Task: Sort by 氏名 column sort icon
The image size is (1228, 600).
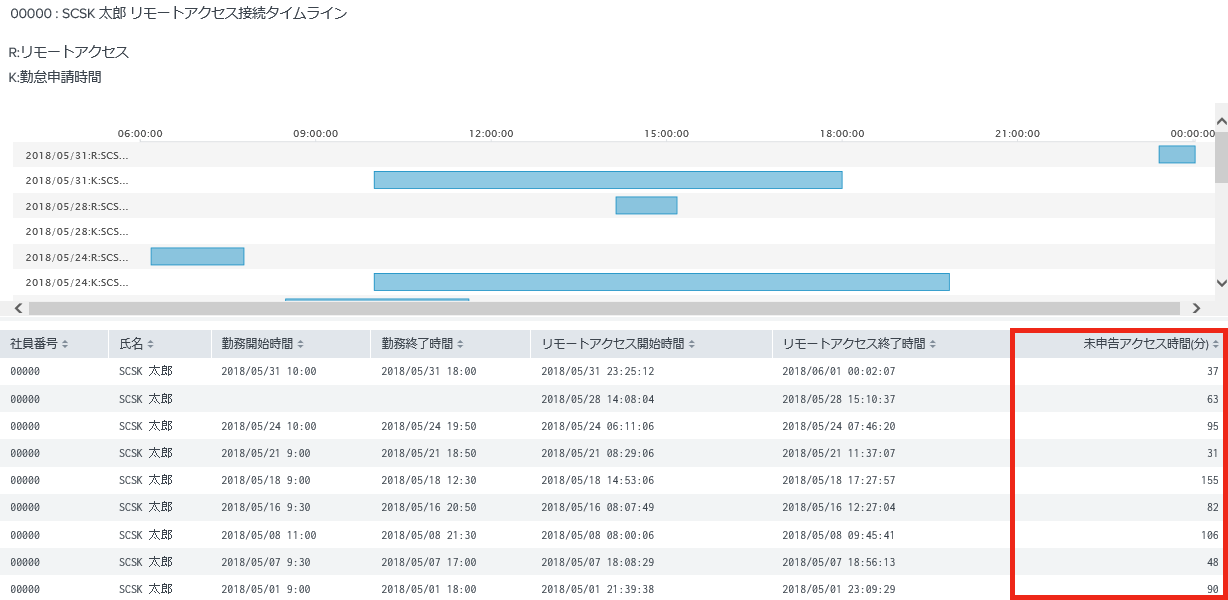Action: [x=151, y=344]
